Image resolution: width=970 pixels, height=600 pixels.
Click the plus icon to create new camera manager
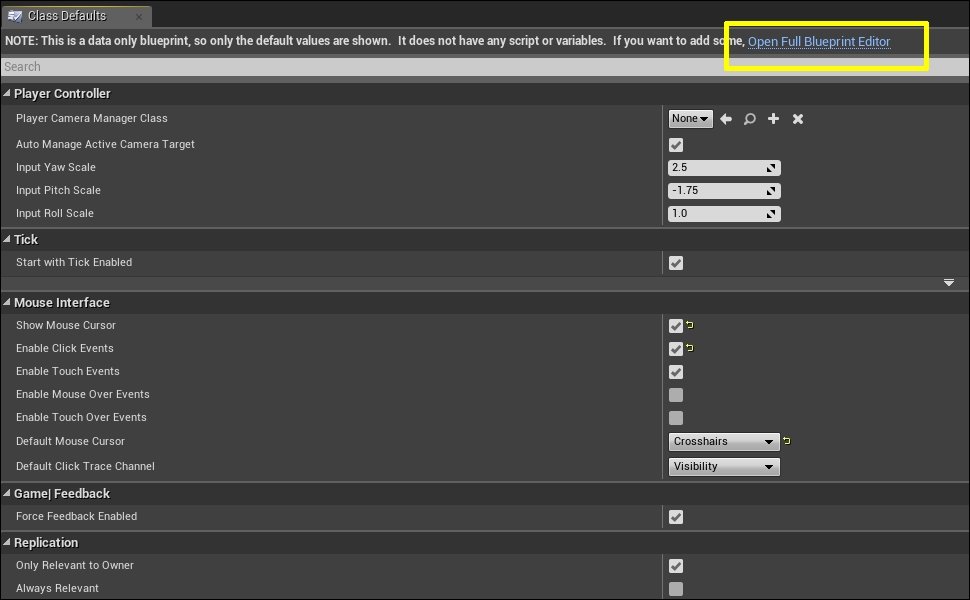773,119
